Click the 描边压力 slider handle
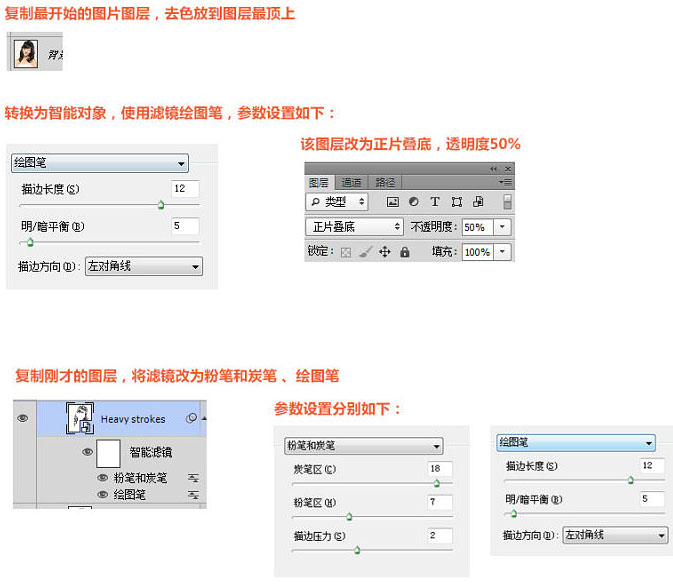Screen dimensions: 673x585 tap(357, 550)
